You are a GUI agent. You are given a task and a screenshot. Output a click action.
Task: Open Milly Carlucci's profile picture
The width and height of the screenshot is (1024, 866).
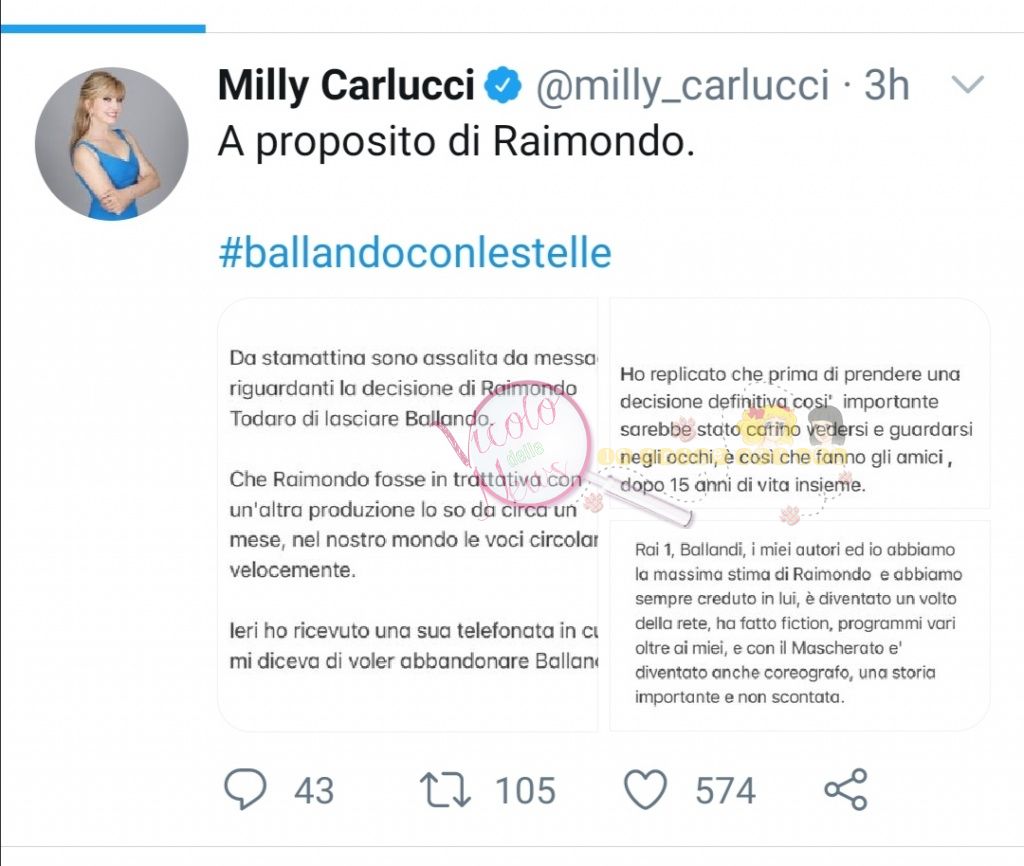click(x=112, y=143)
